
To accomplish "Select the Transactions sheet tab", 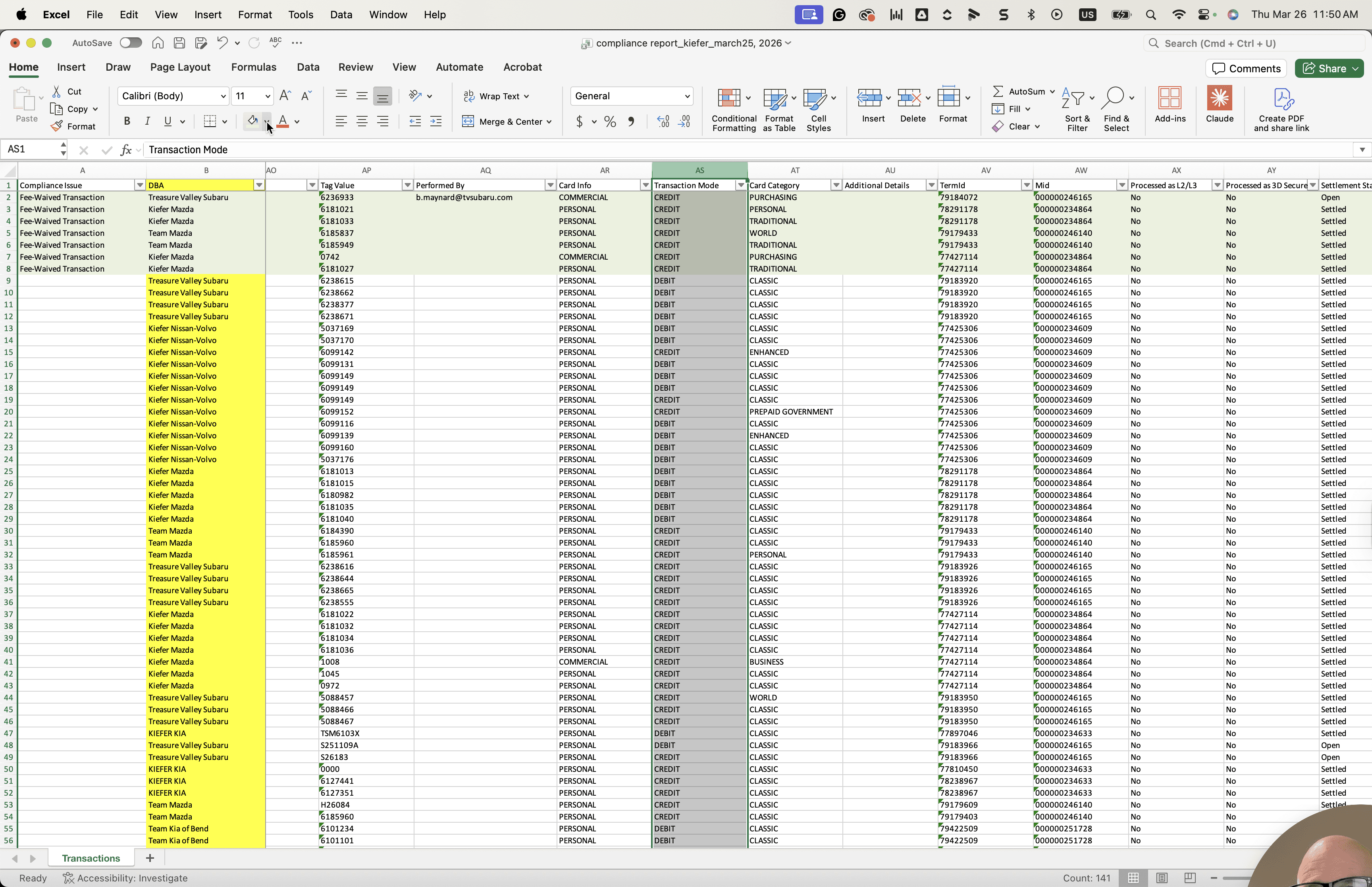I will [91, 858].
